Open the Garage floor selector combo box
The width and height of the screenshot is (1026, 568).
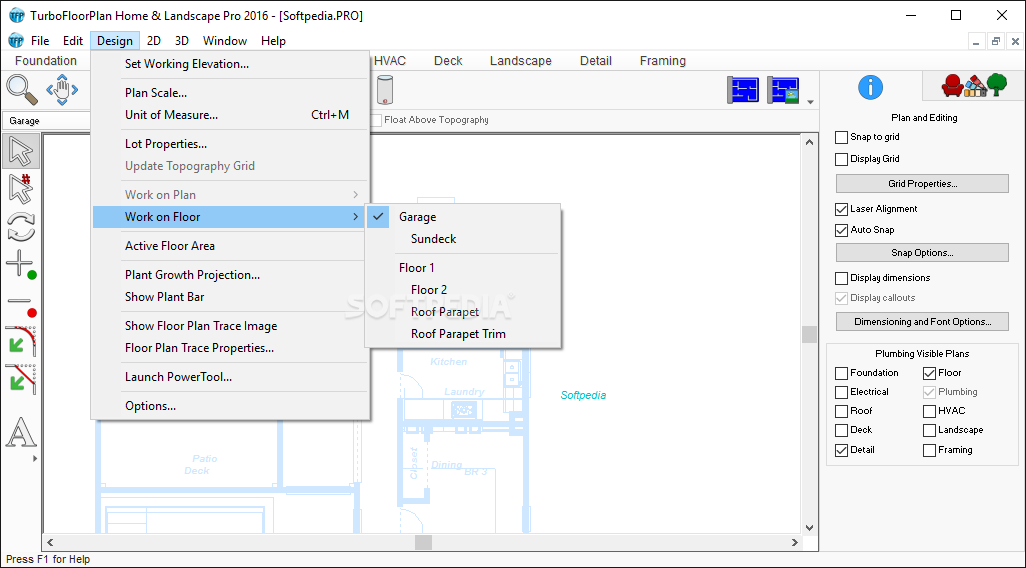[47, 121]
